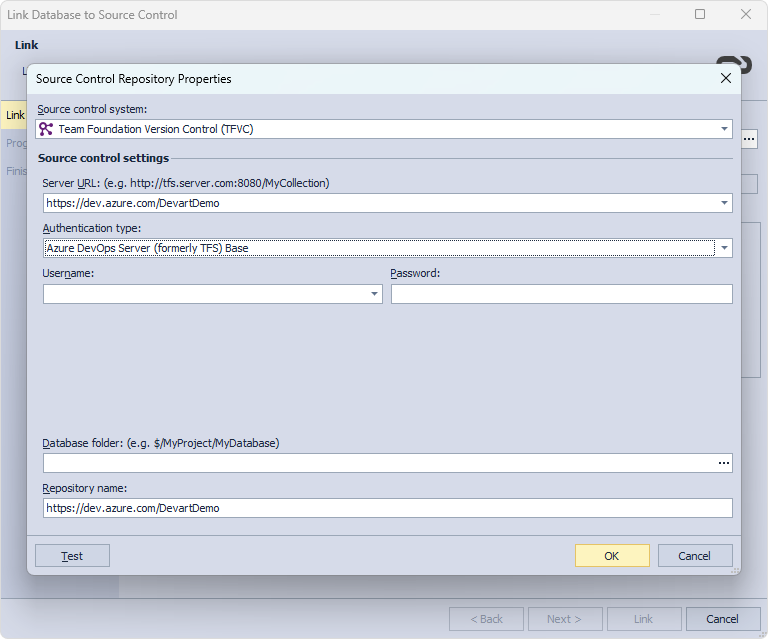Close the Source Control Repository Properties dialog

coord(726,78)
